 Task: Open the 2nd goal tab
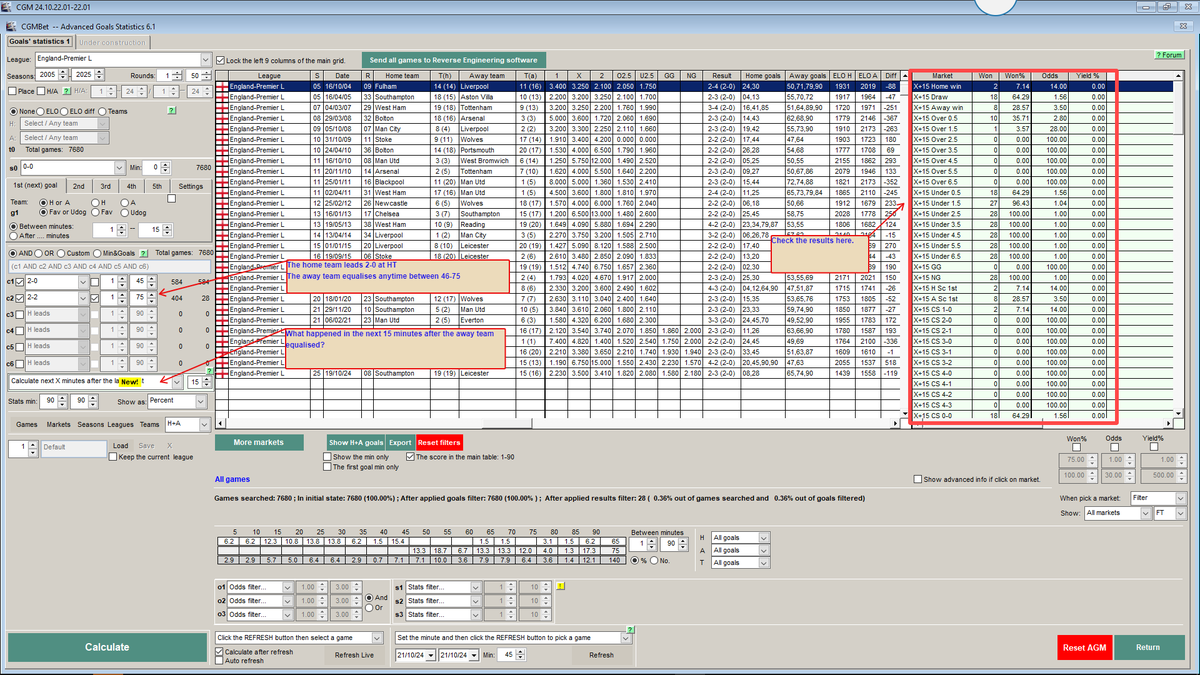click(x=78, y=186)
